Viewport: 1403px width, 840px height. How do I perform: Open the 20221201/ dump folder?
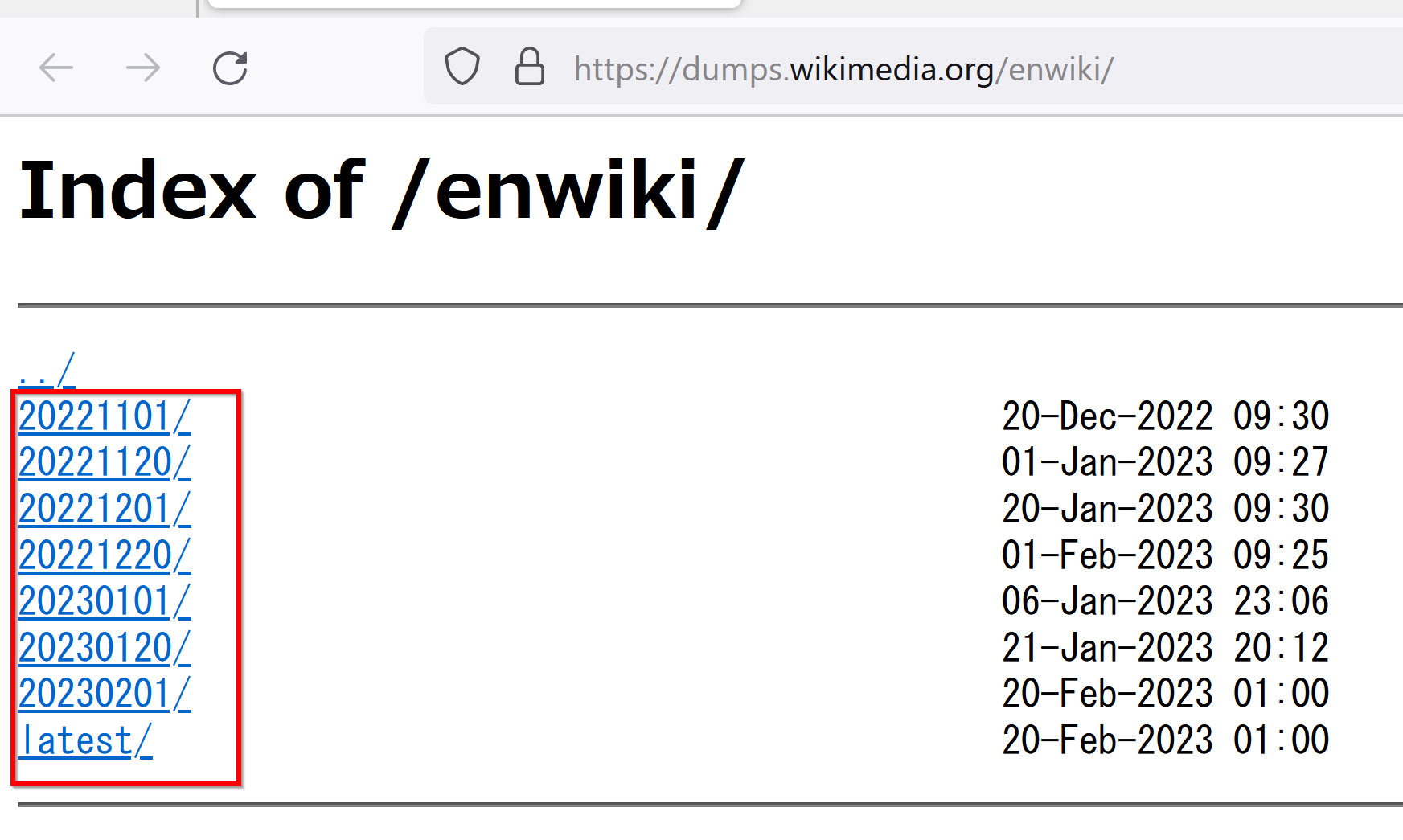pos(105,509)
